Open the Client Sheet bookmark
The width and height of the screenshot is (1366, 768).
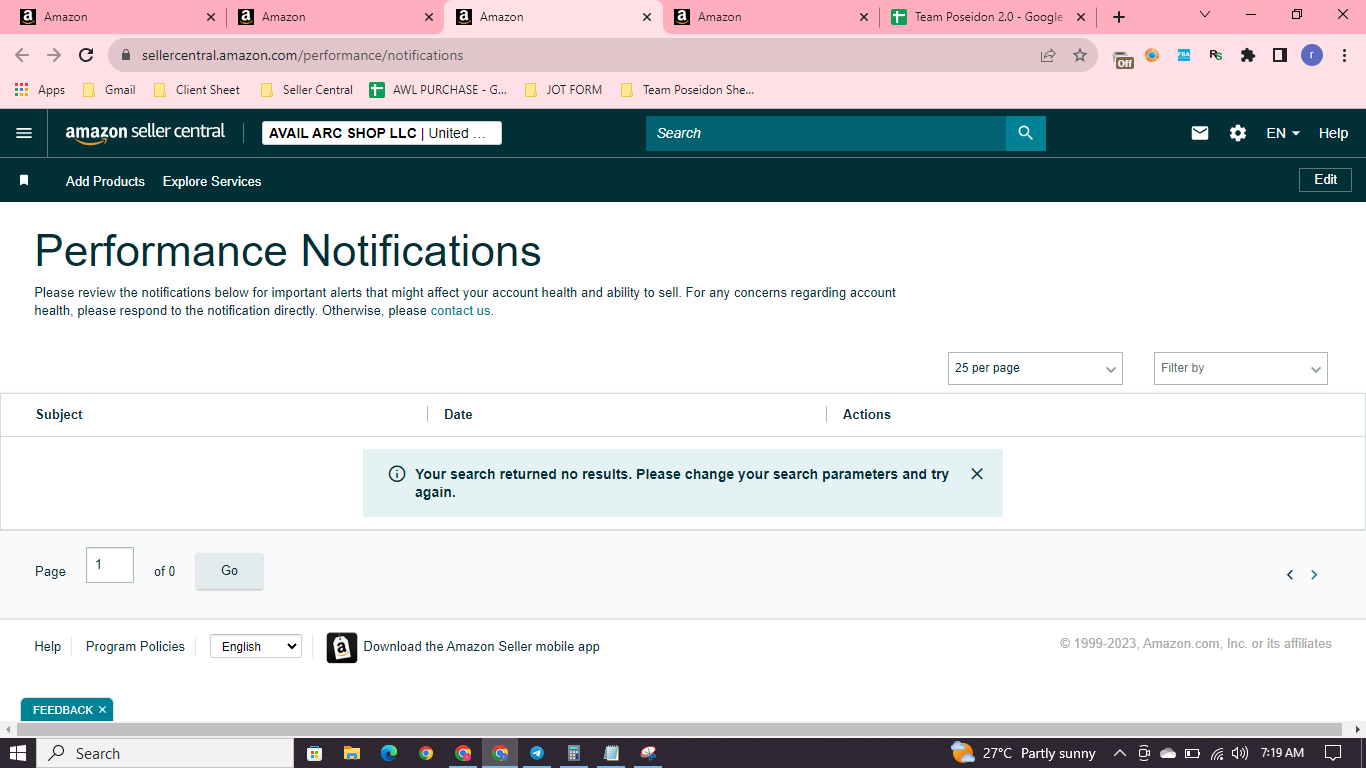(197, 90)
